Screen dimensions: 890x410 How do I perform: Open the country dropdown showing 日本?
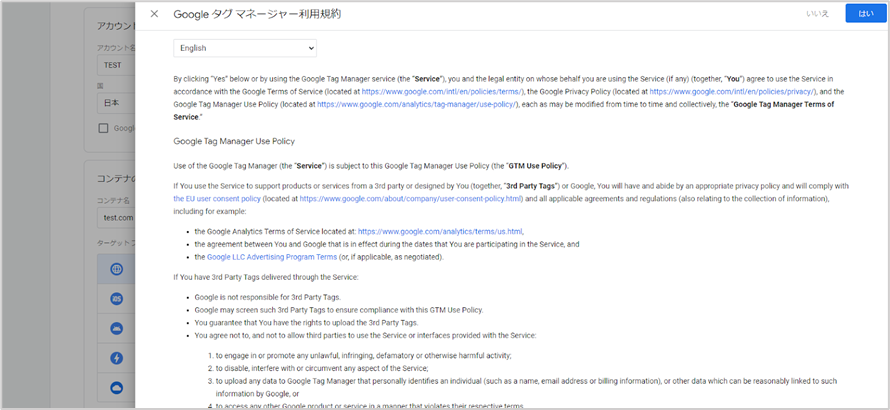click(x=116, y=104)
